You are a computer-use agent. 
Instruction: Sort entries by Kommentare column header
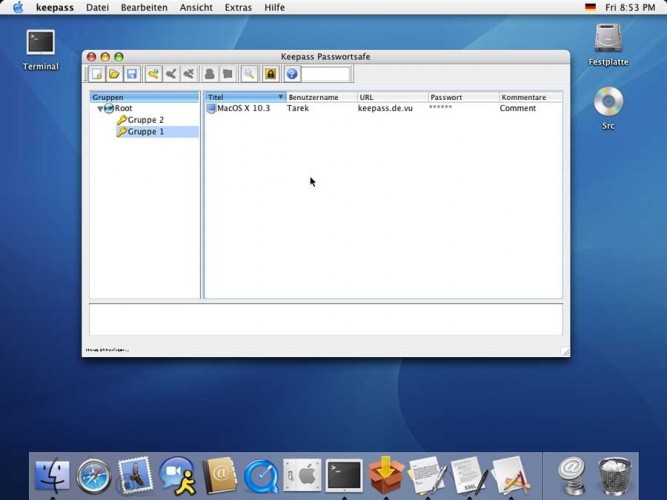(530, 97)
